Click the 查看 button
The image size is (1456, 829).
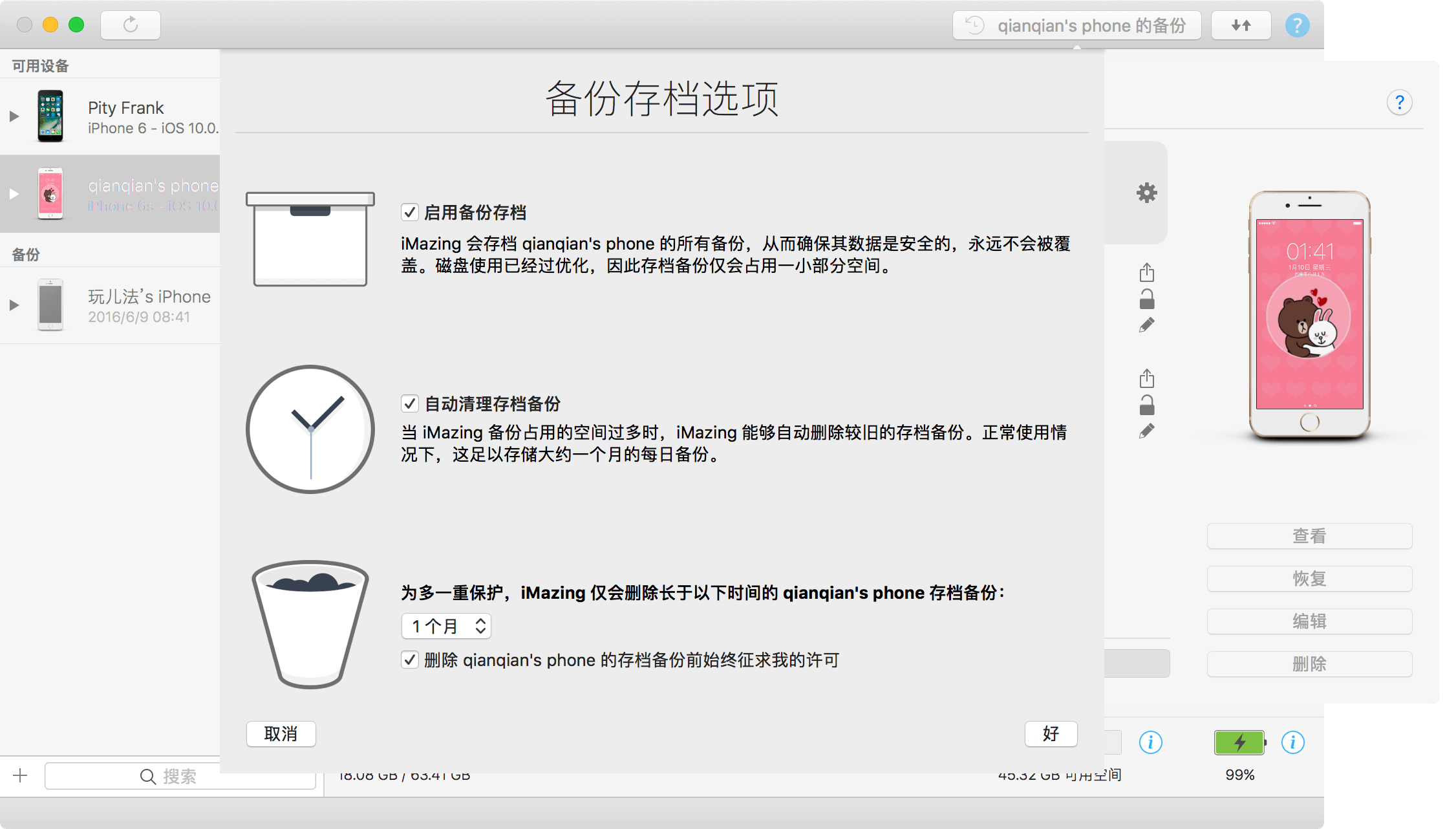tap(1309, 536)
